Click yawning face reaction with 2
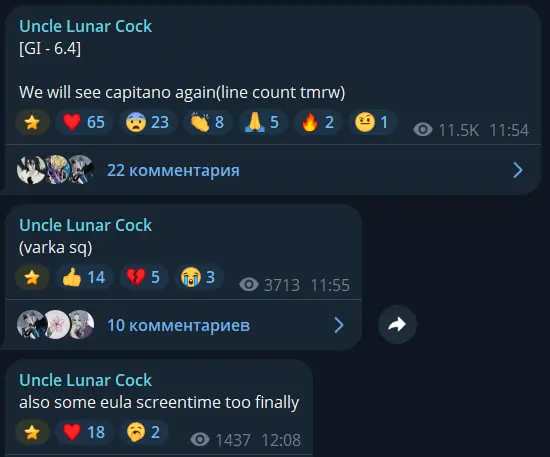Image resolution: width=550 pixels, height=457 pixels. pos(143,432)
